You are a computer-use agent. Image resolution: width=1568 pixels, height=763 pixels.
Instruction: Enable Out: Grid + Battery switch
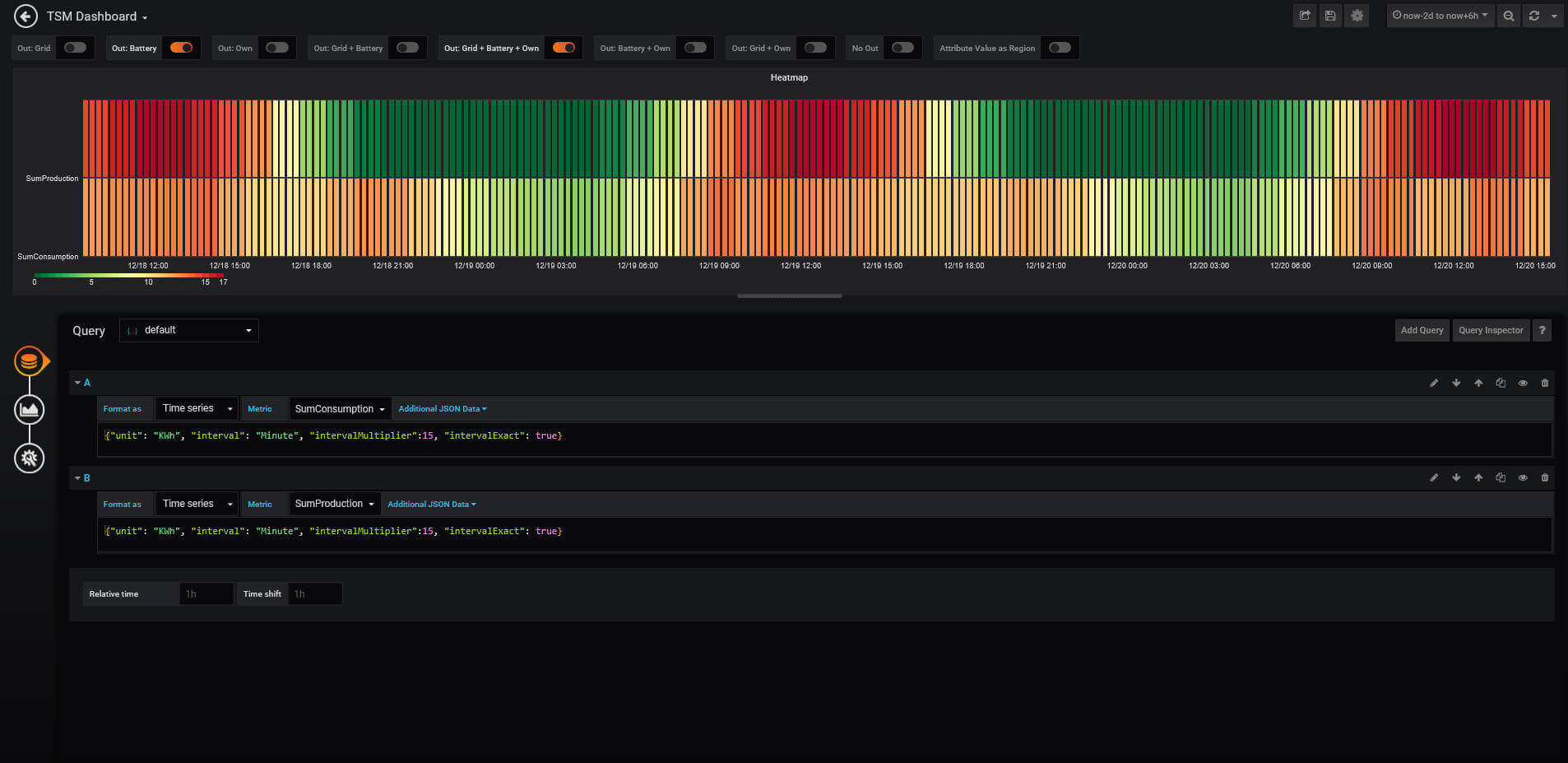[x=407, y=48]
